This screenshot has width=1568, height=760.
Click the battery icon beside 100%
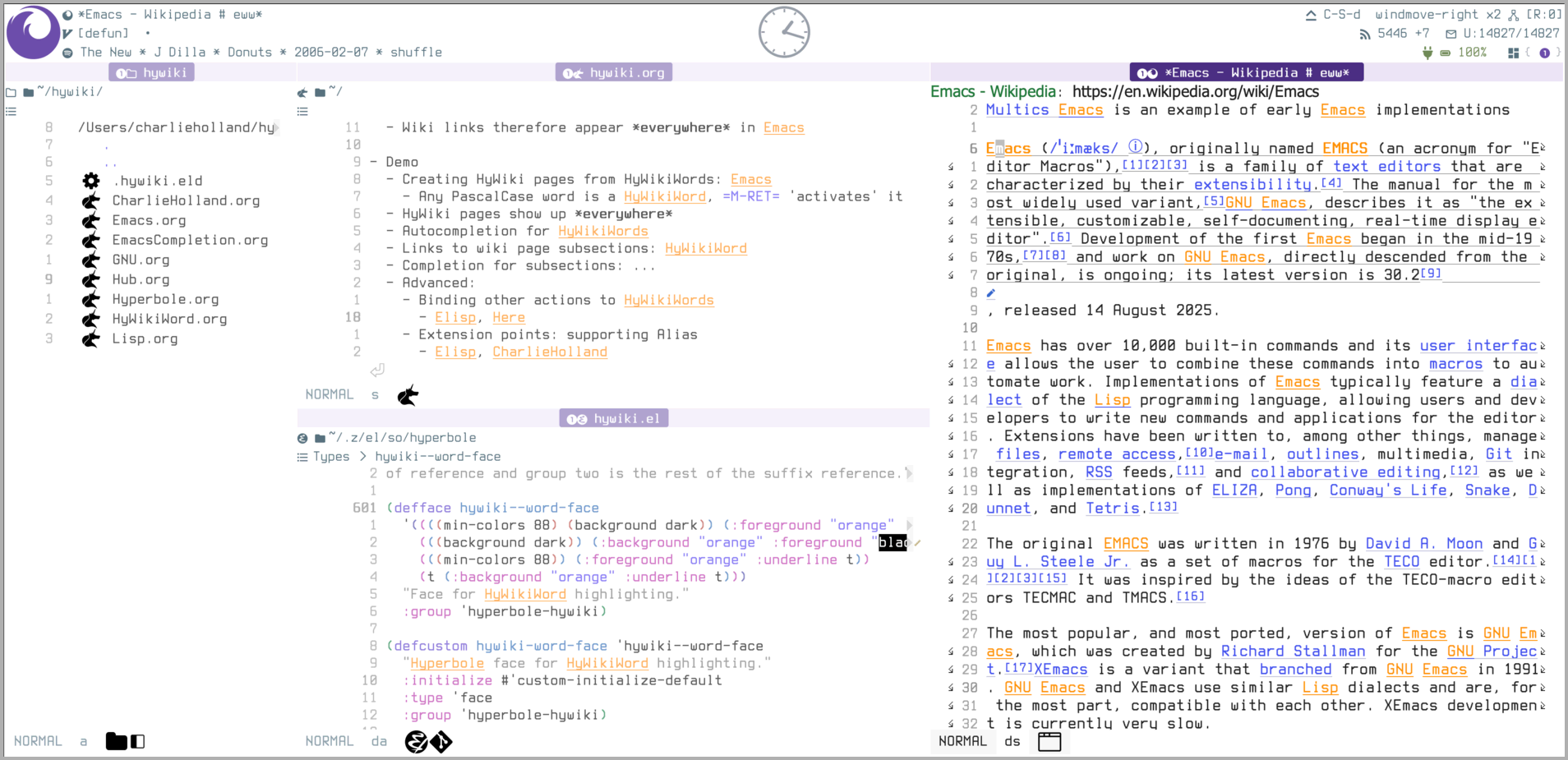pos(1446,53)
